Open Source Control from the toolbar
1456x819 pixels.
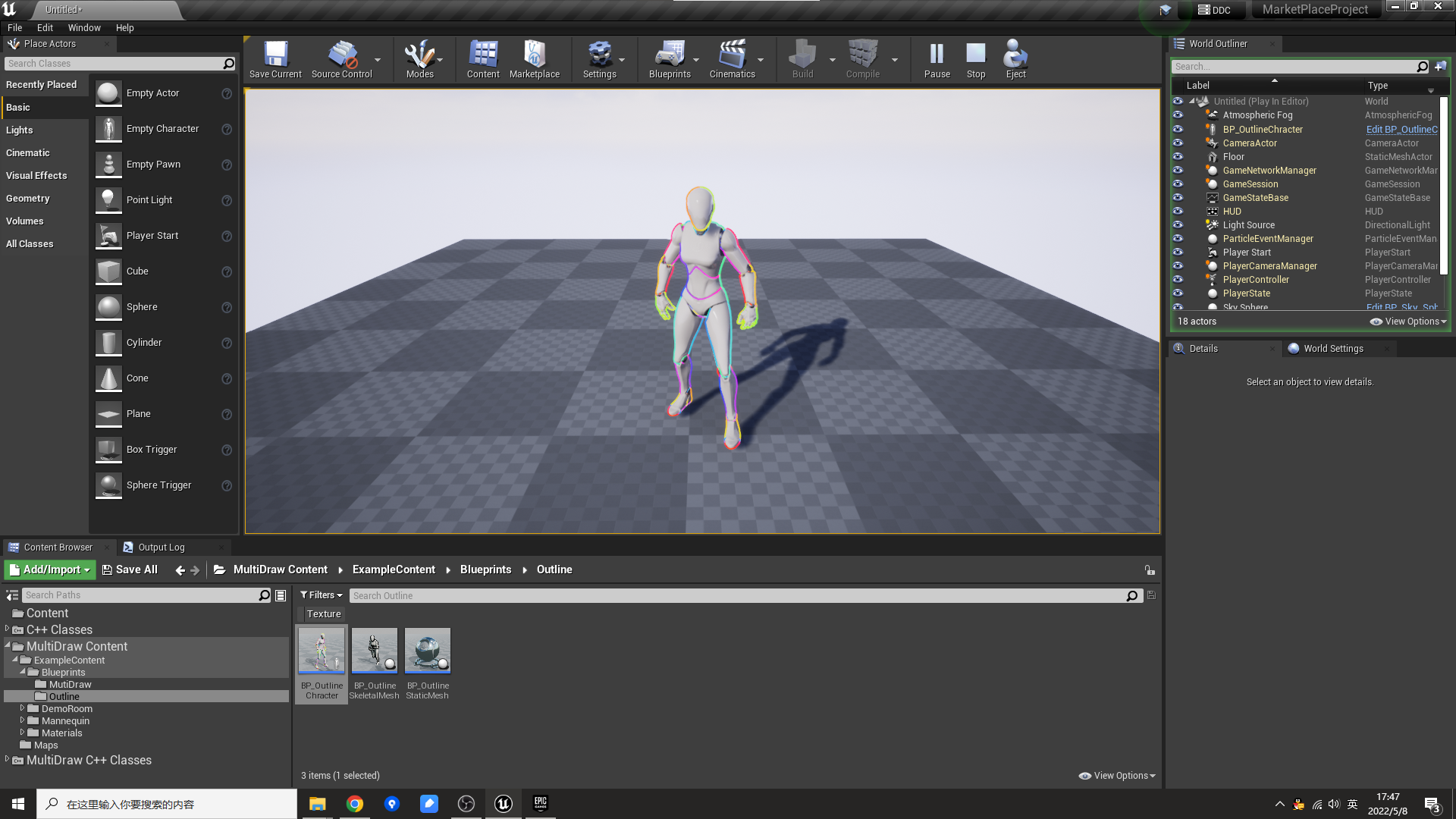point(342,58)
